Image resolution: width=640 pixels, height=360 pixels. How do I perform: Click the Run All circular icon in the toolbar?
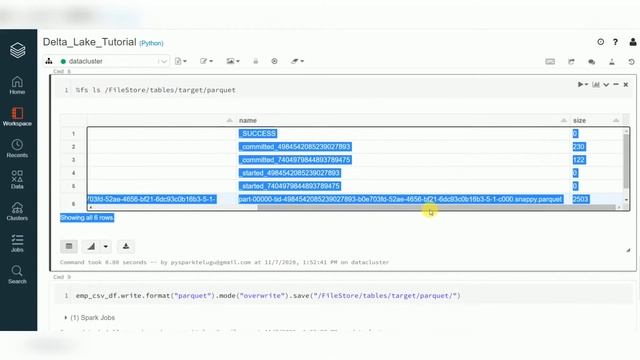pyautogui.click(x=274, y=61)
